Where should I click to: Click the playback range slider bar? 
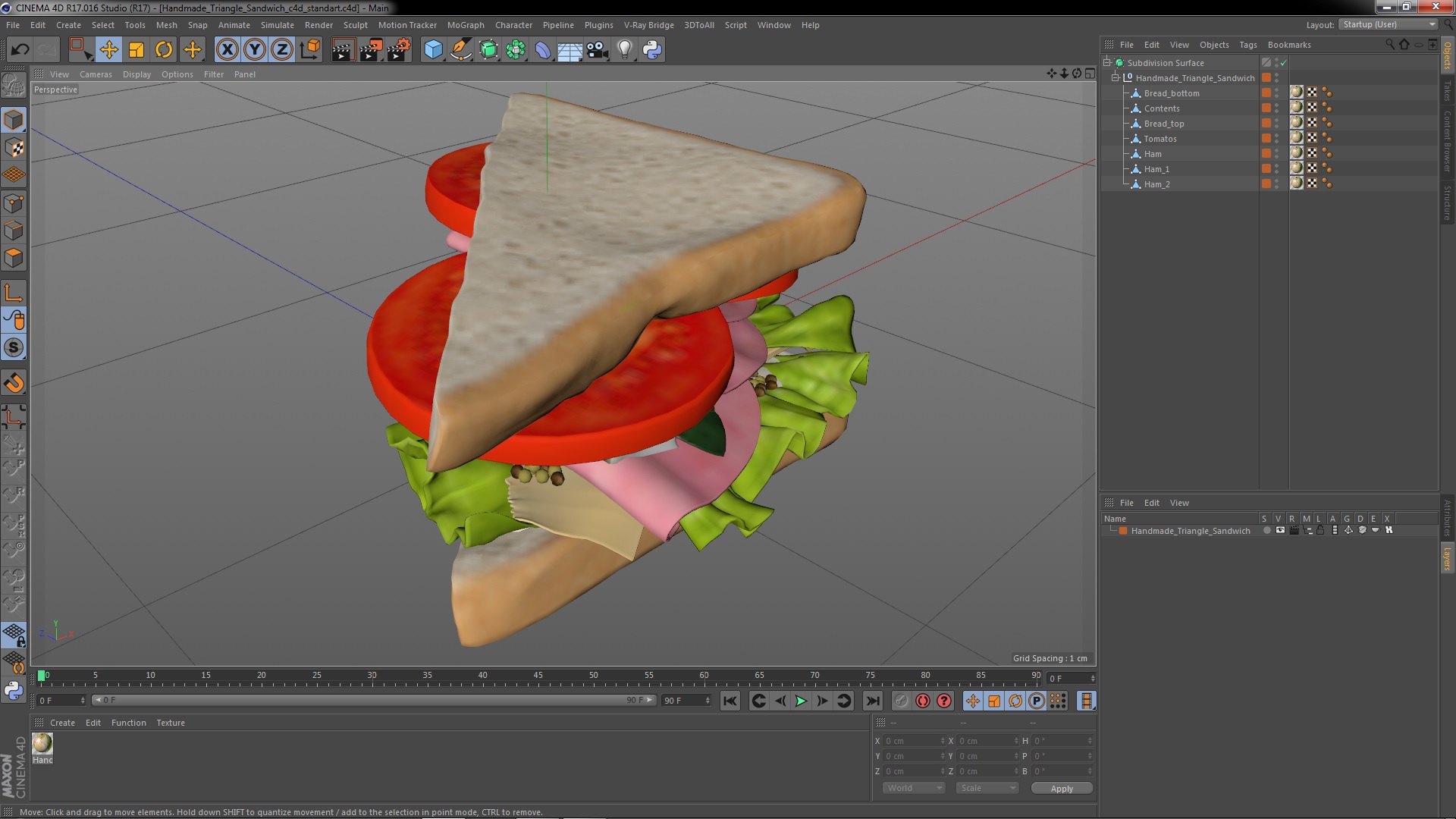click(373, 700)
